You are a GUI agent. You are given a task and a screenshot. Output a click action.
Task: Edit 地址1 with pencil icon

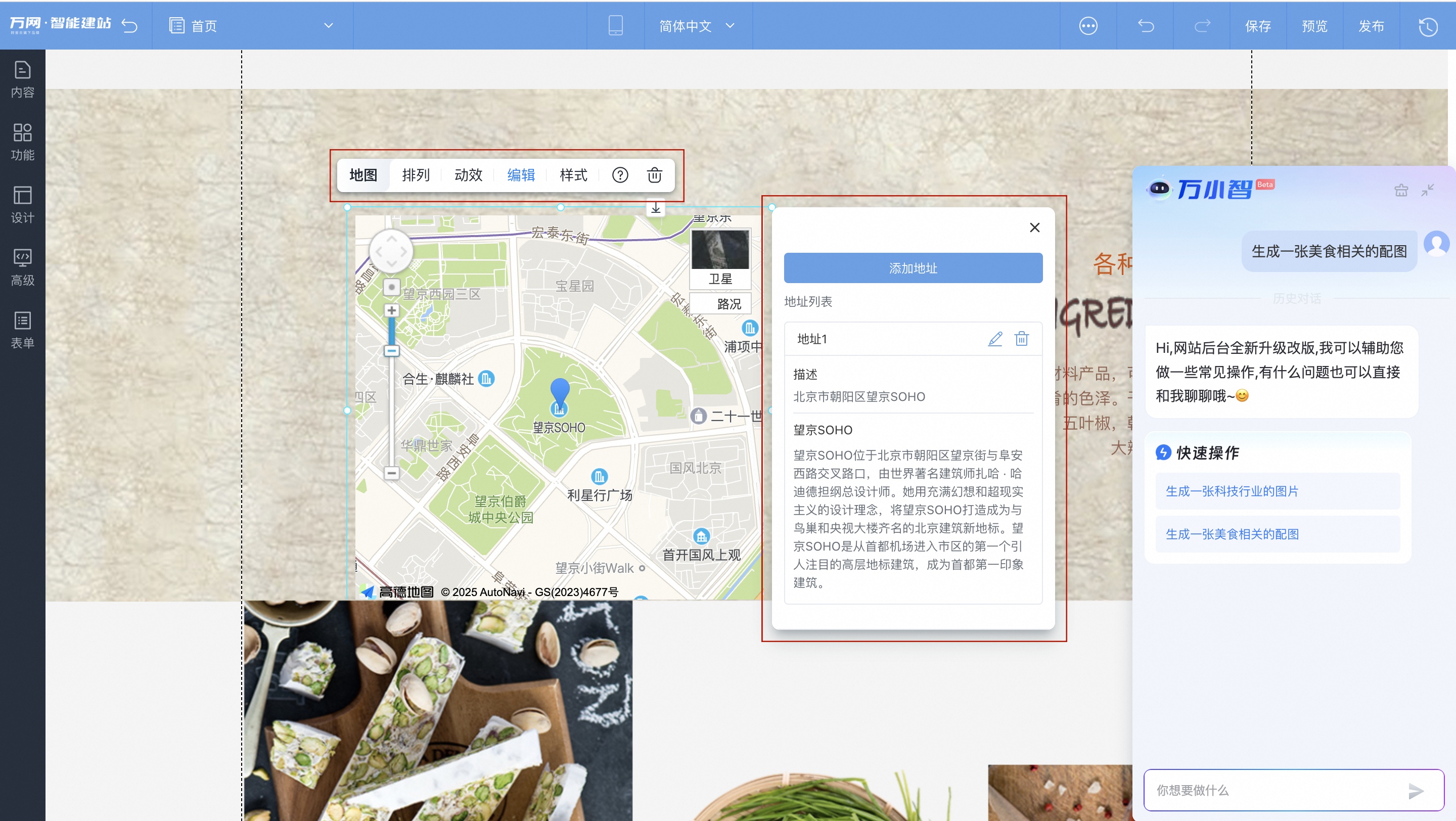995,338
